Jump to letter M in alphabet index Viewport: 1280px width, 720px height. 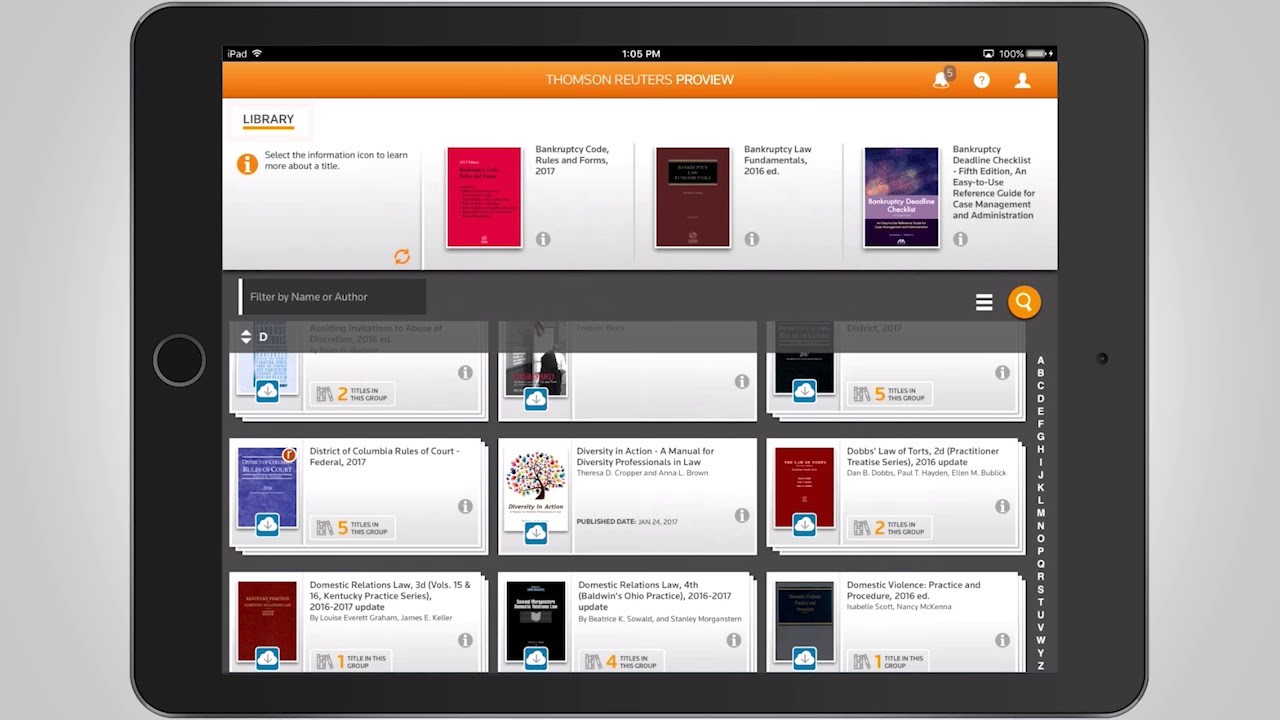(1040, 513)
